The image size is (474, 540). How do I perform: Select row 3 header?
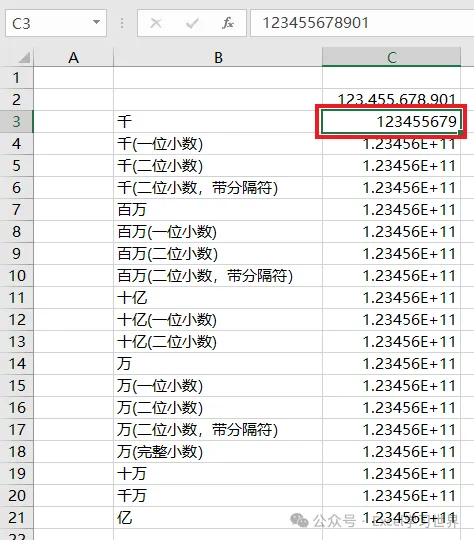[17, 122]
